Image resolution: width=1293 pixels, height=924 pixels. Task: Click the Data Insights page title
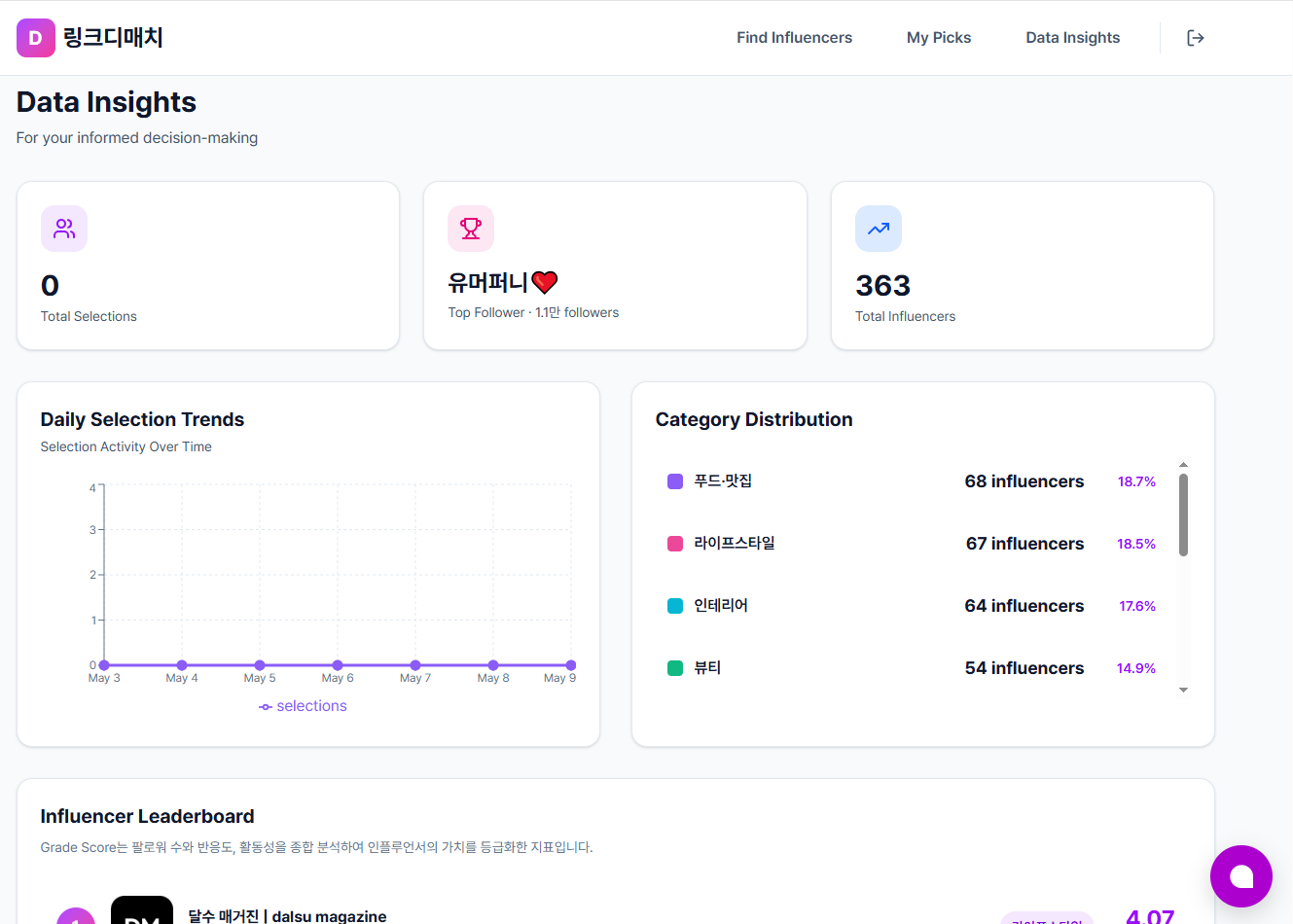click(106, 102)
